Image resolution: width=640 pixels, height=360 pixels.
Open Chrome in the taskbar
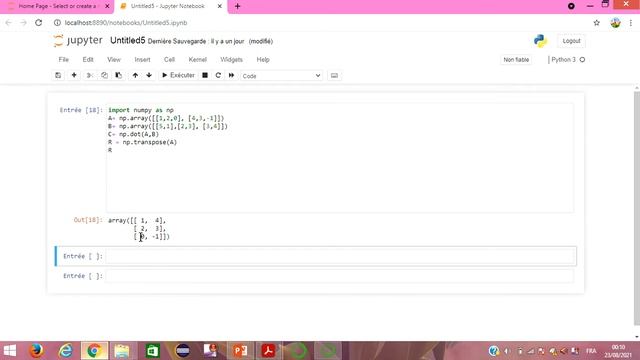pyautogui.click(x=94, y=351)
